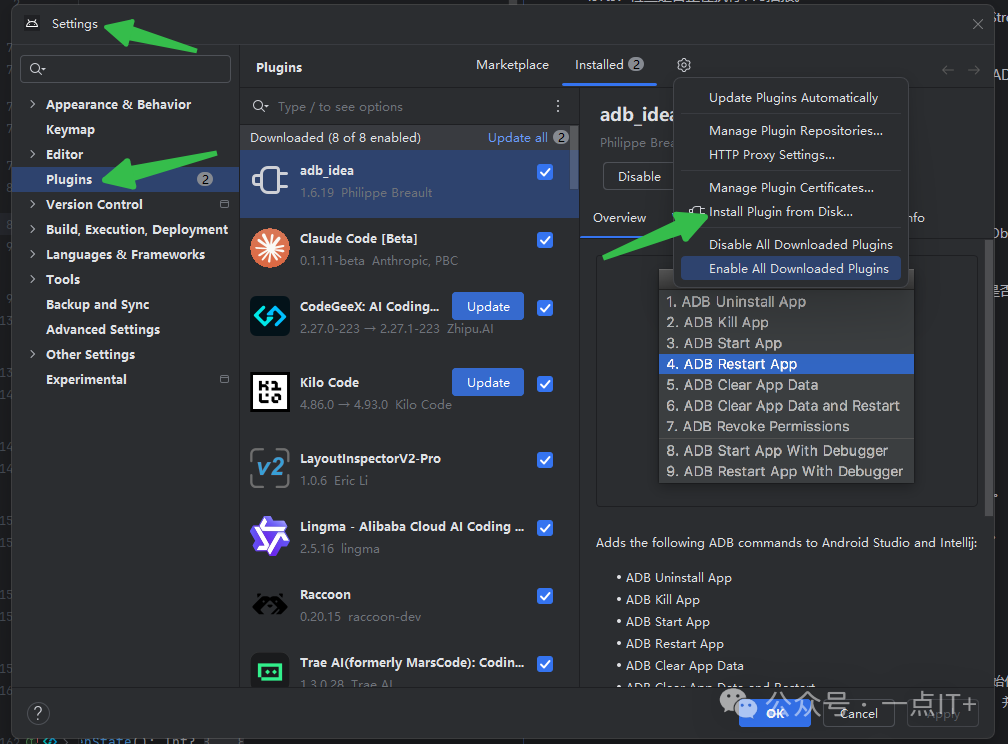This screenshot has height=744, width=1008.
Task: Click the navigate back arrow icon
Action: (x=948, y=69)
